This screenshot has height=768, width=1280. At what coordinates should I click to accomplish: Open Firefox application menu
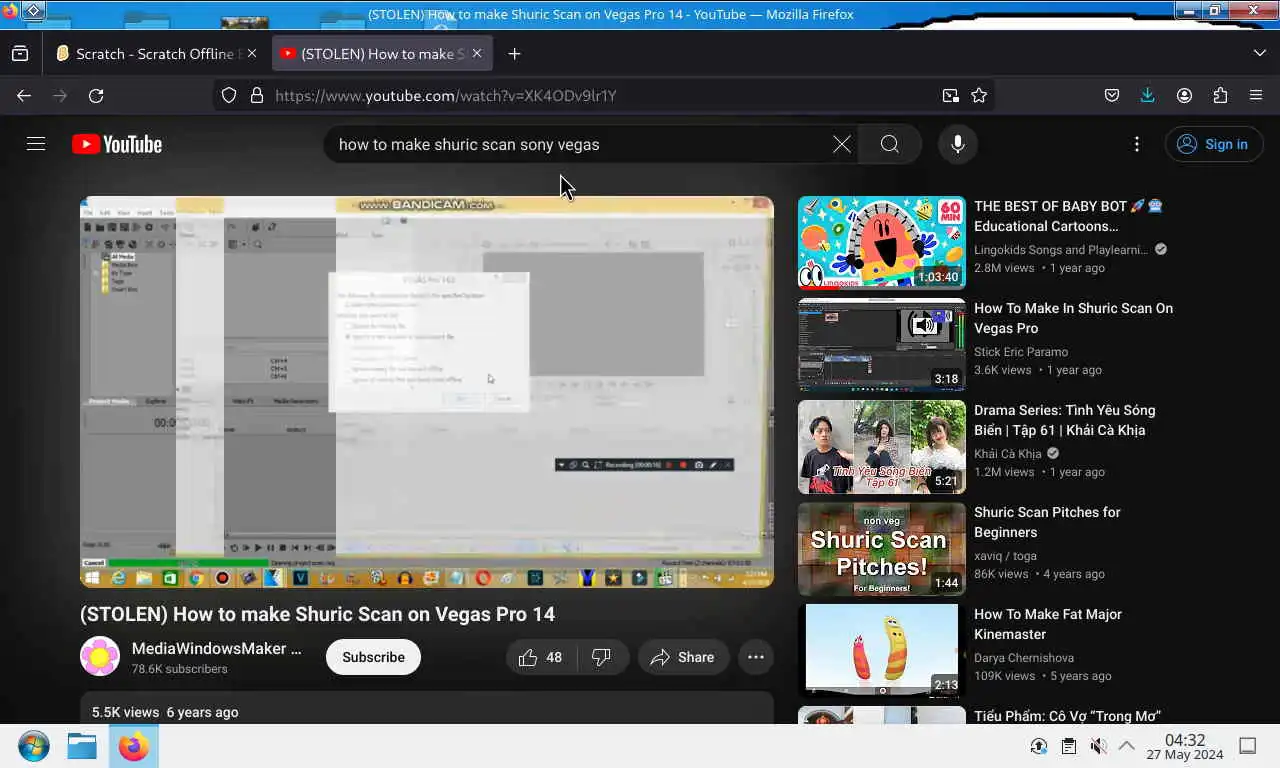tap(1256, 95)
